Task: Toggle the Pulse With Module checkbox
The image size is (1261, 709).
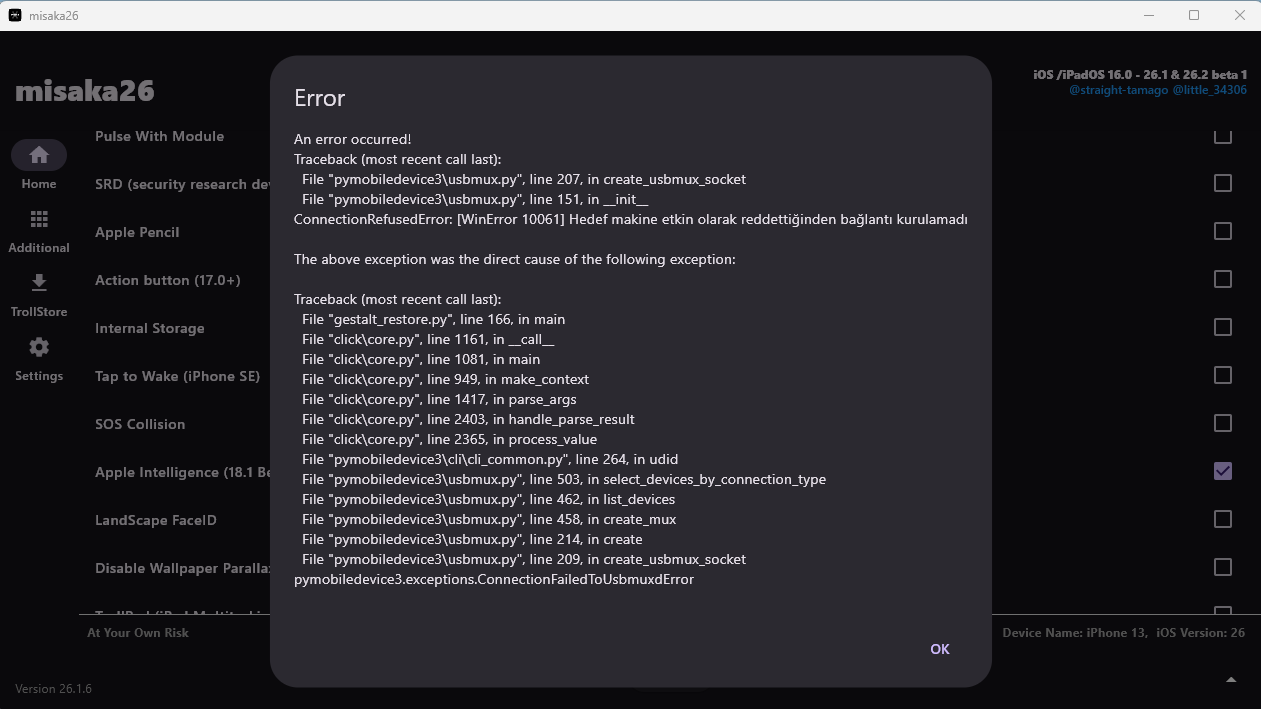Action: (x=1222, y=136)
